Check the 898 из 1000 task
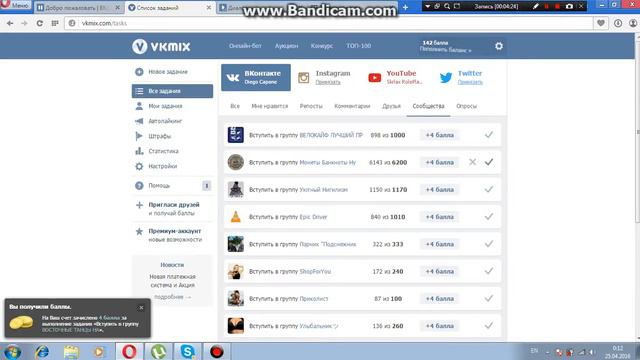The width and height of the screenshot is (640, 360). (489, 135)
